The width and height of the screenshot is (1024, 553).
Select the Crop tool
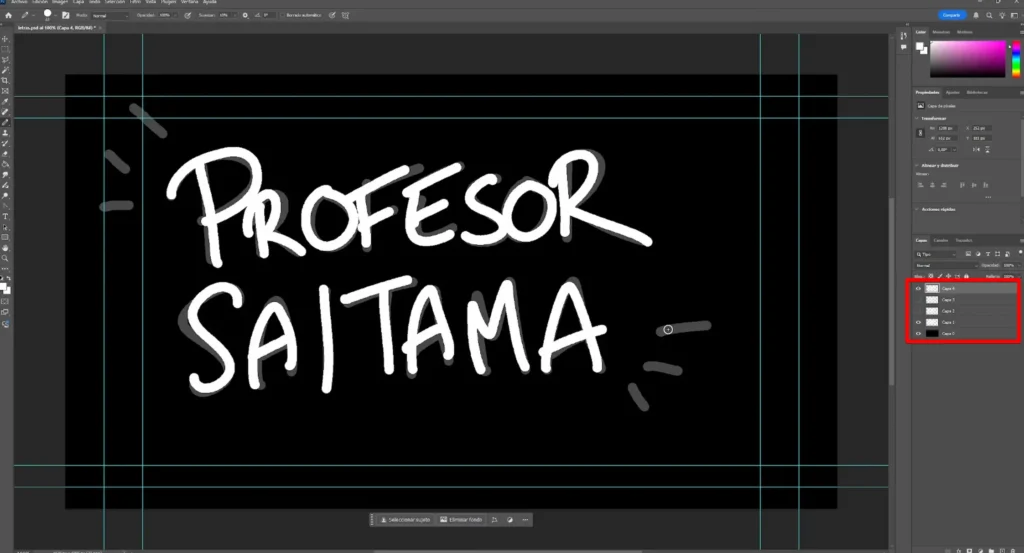[5, 80]
